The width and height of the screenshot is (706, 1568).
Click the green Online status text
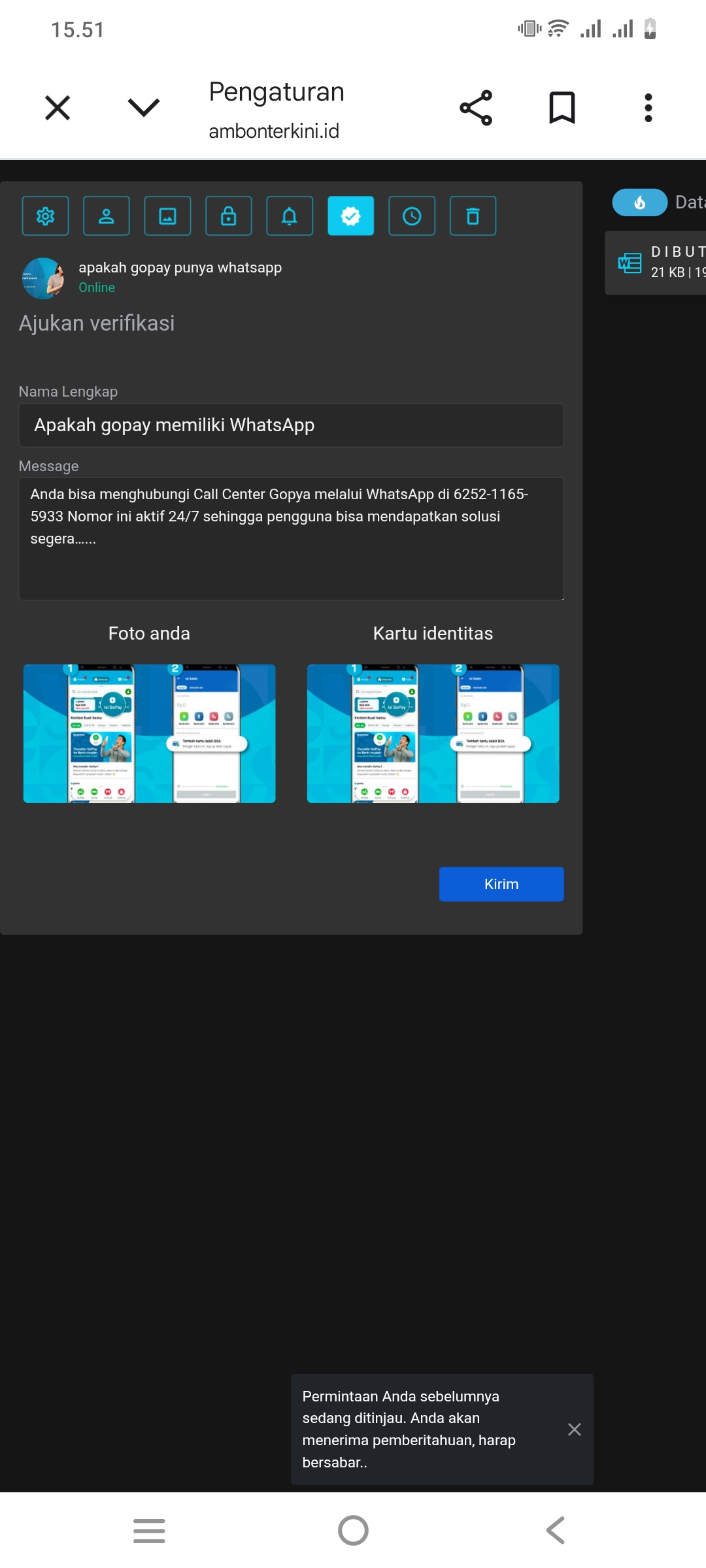[97, 287]
